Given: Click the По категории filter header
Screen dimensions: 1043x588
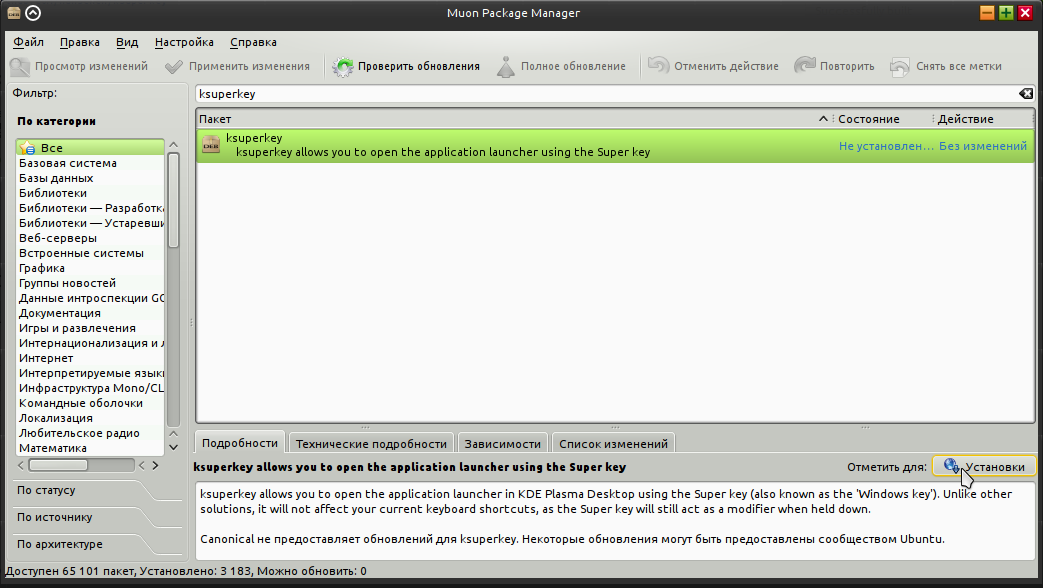Looking at the screenshot, I should point(57,121).
